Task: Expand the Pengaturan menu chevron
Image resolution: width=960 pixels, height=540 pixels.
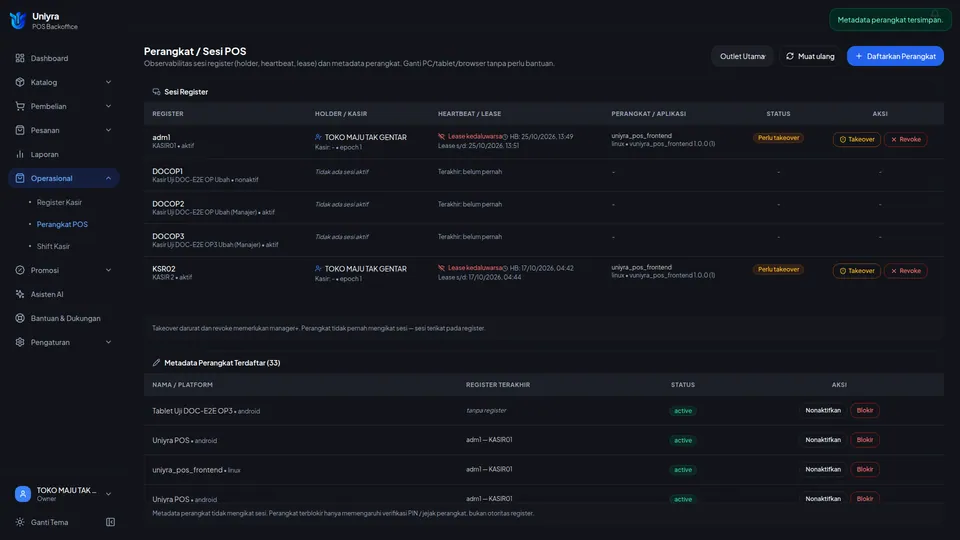Action: coord(108,342)
